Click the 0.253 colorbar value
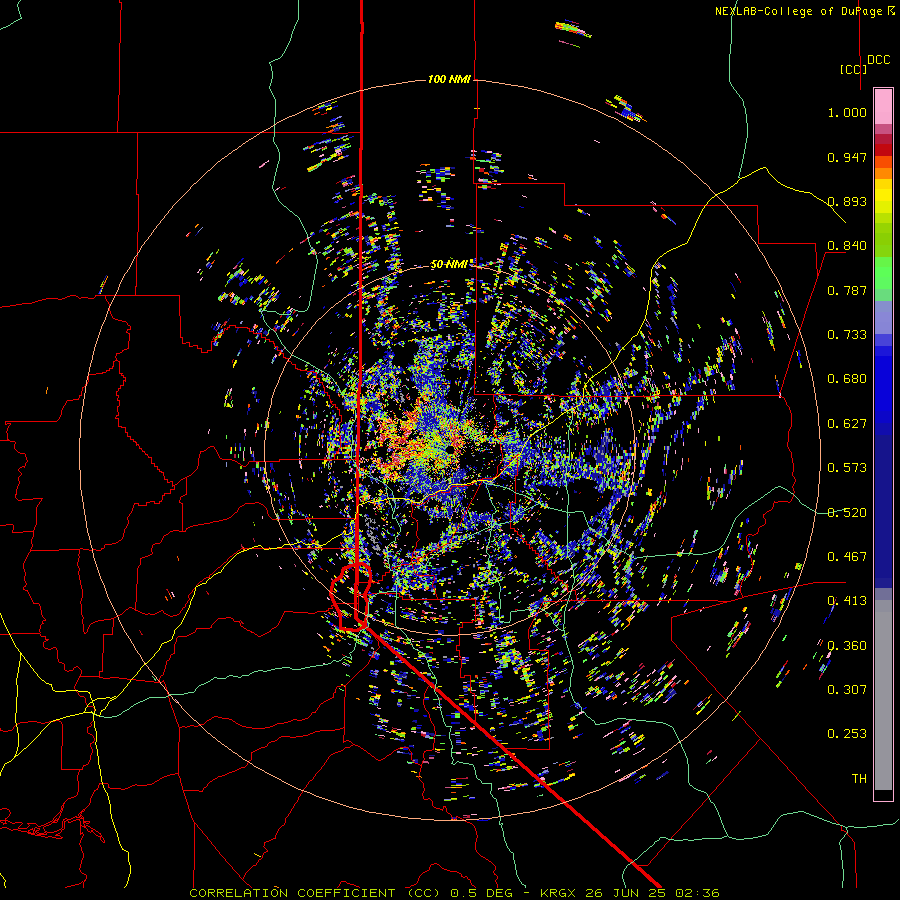The image size is (900, 900). pyautogui.click(x=847, y=734)
